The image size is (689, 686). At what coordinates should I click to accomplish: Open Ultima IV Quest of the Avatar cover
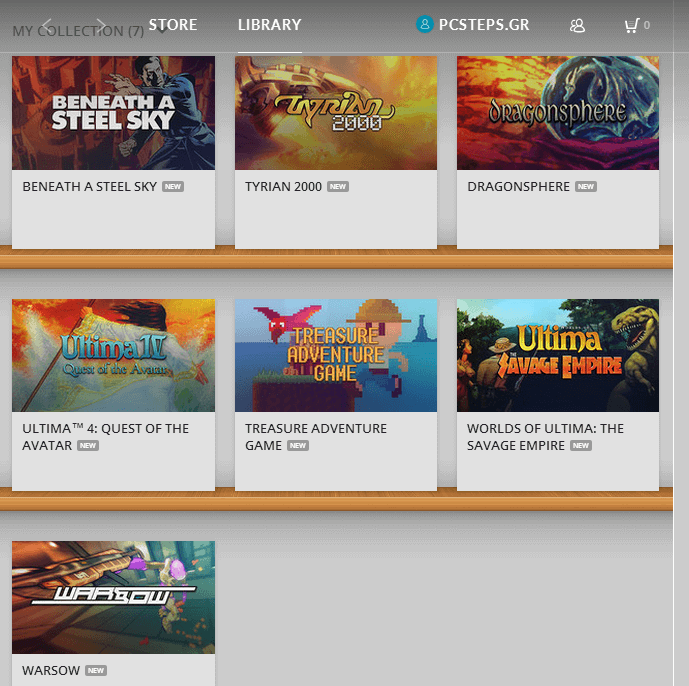click(113, 356)
